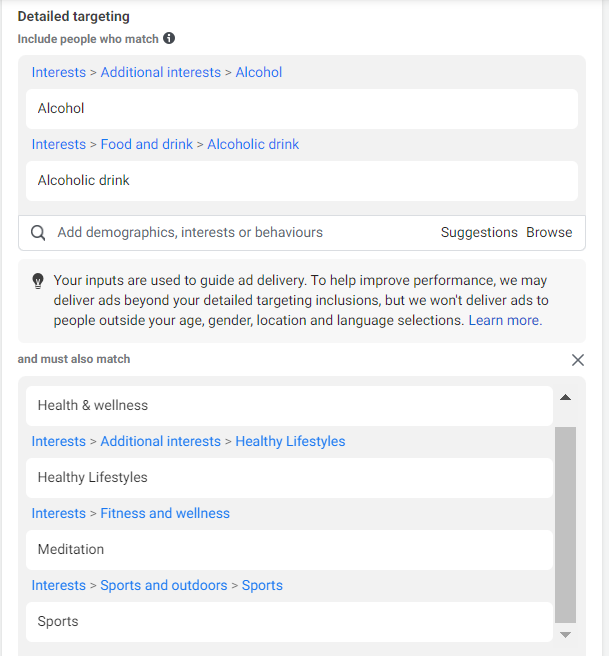
Task: Click the info icon beside Include people
Action: [x=169, y=38]
